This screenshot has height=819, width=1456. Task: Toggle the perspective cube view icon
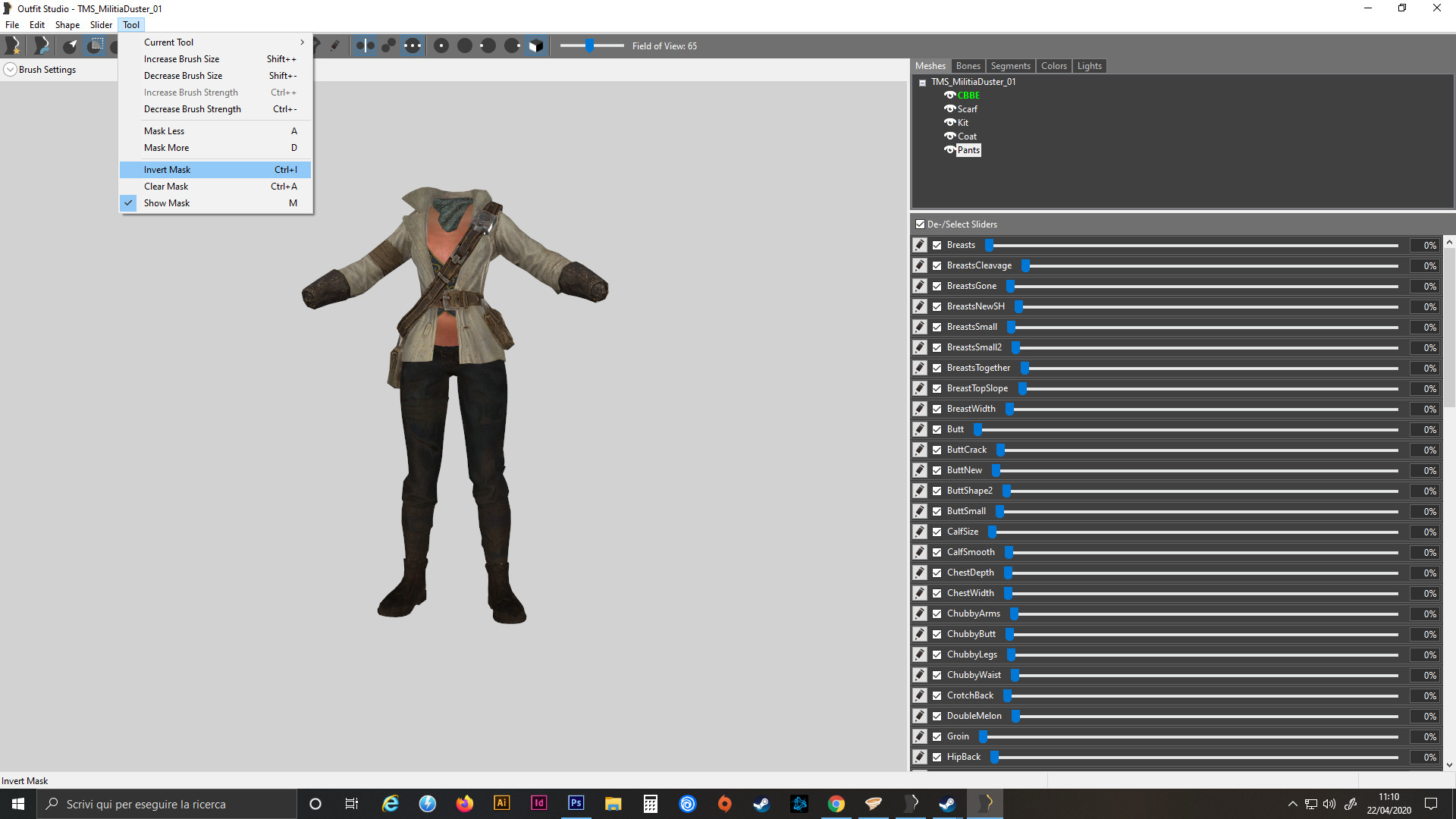pos(536,45)
